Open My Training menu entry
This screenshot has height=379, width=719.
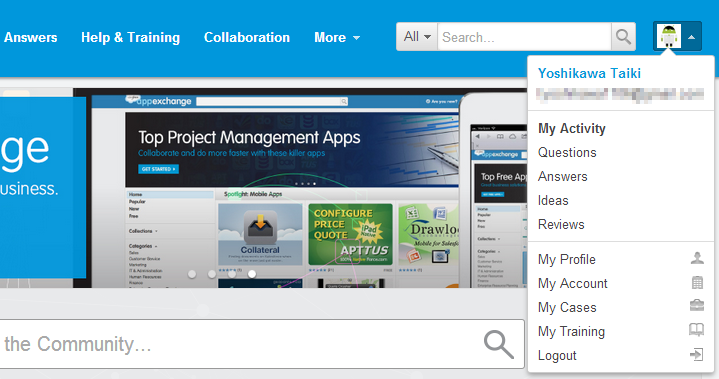pos(571,331)
